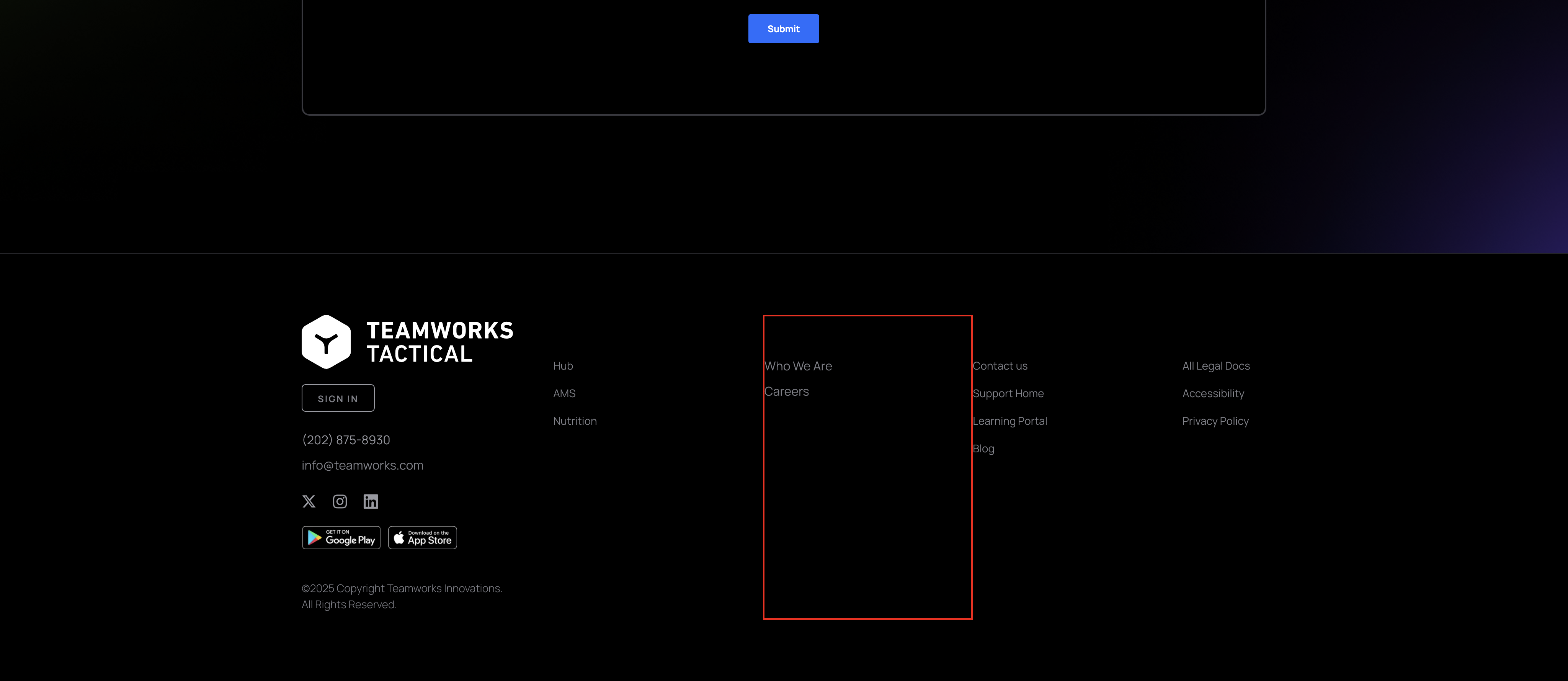
Task: Open the Instagram social icon
Action: (x=340, y=501)
